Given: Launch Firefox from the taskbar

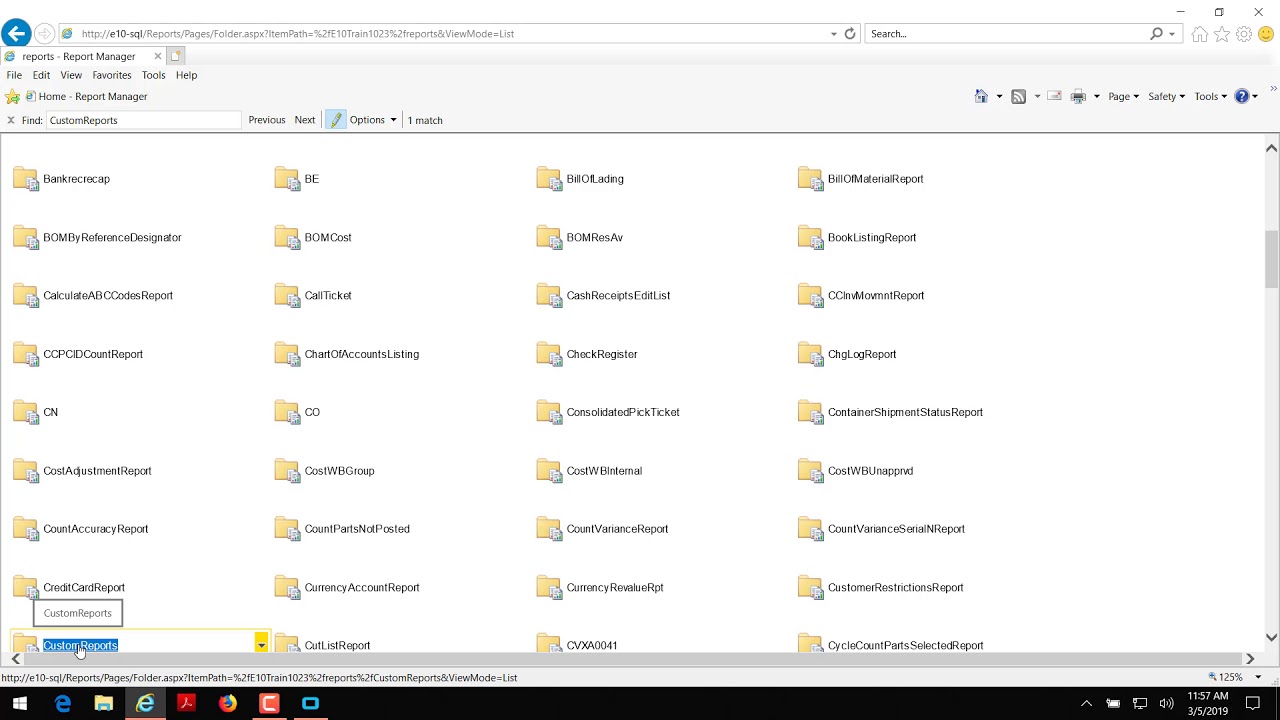Looking at the screenshot, I should click(x=228, y=703).
